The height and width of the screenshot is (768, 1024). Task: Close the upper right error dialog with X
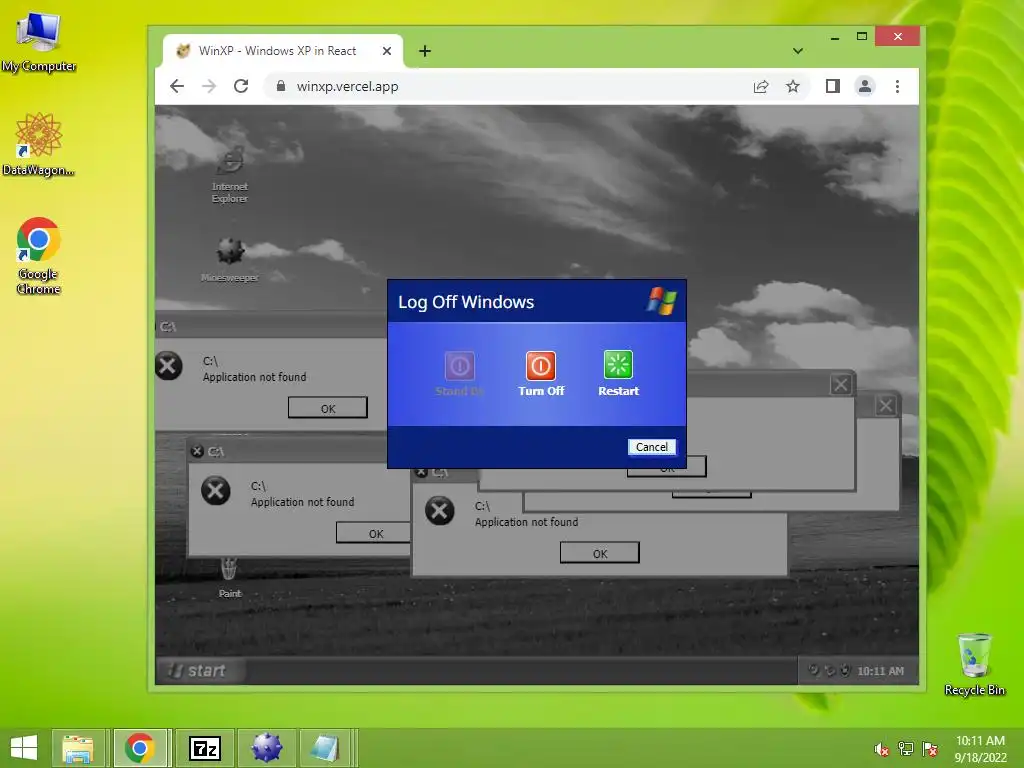point(841,385)
